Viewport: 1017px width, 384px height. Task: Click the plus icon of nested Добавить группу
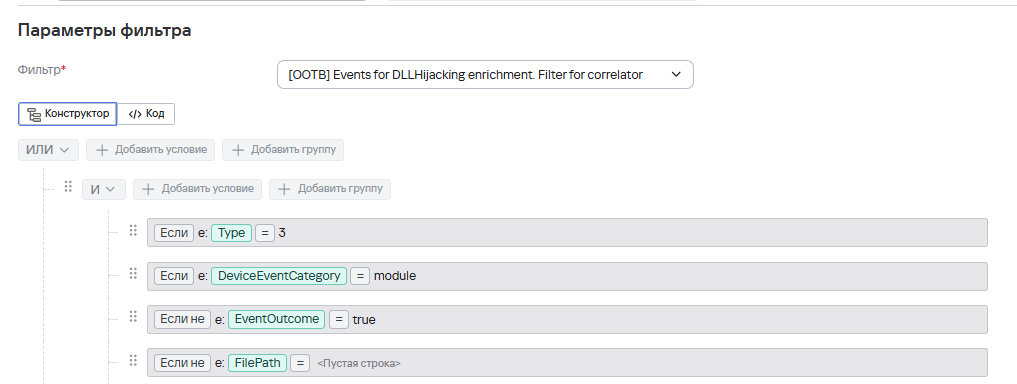(285, 189)
